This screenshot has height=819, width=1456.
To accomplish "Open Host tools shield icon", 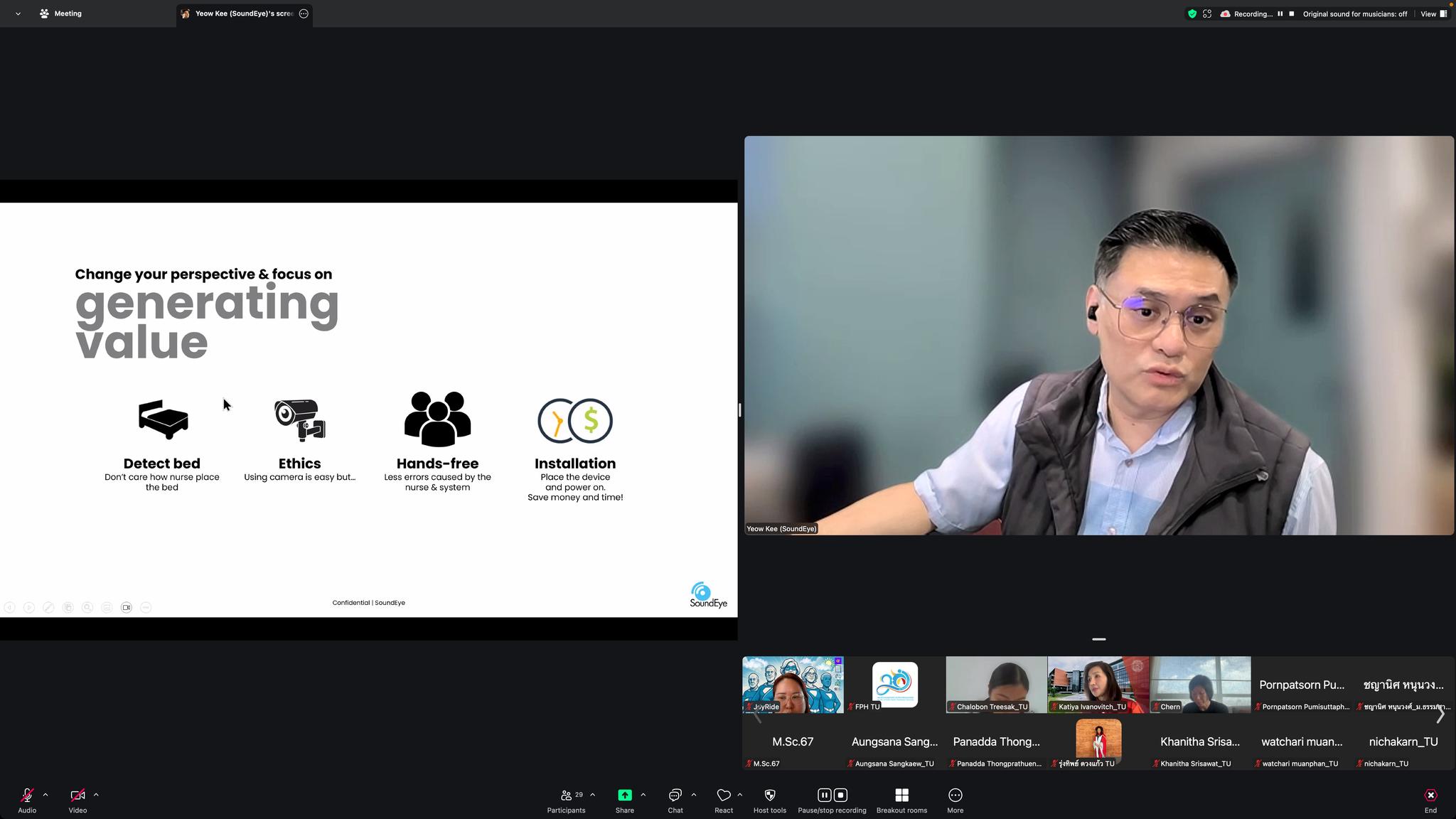I will 769,795.
